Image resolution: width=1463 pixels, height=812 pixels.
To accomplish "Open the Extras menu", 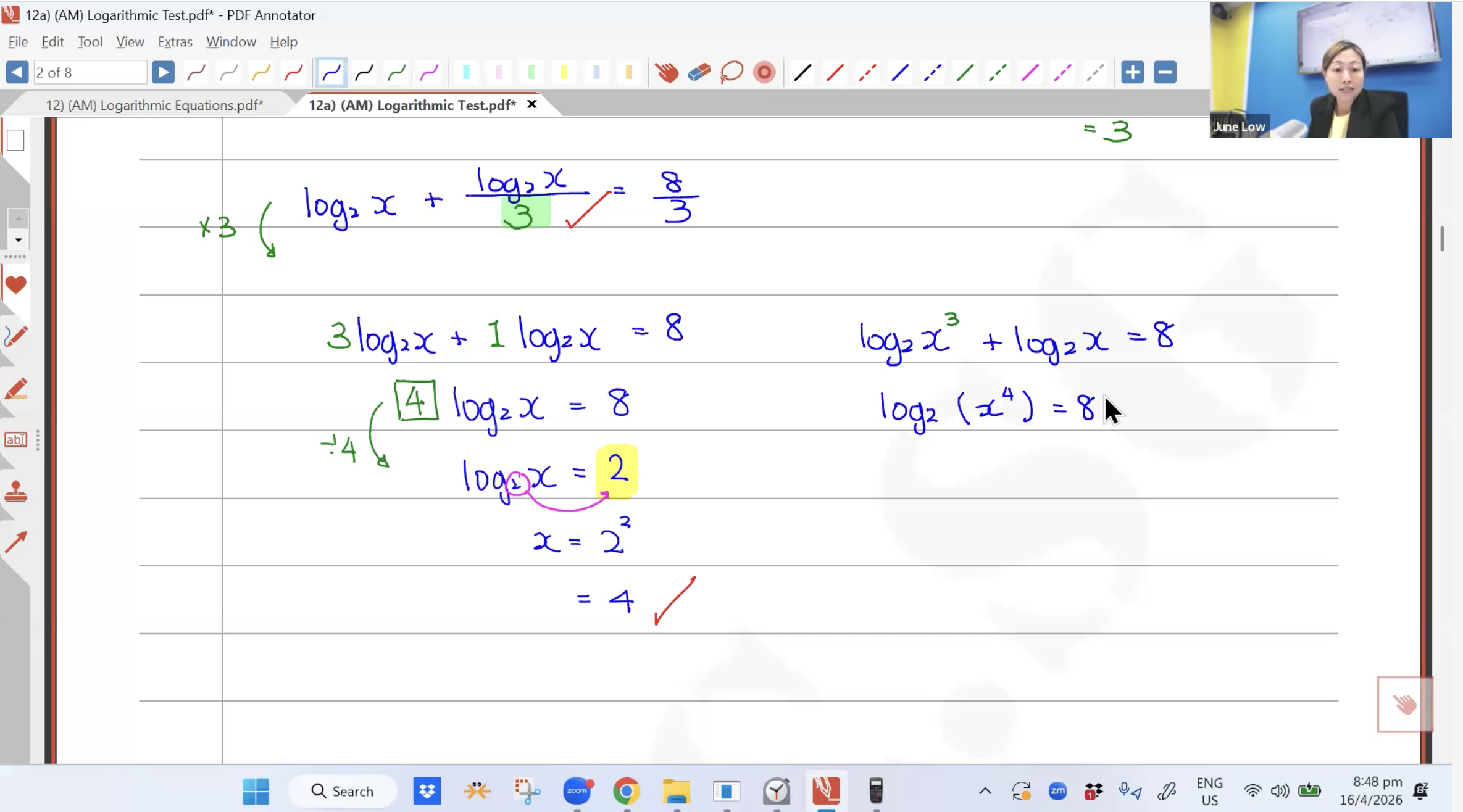I will [x=175, y=42].
